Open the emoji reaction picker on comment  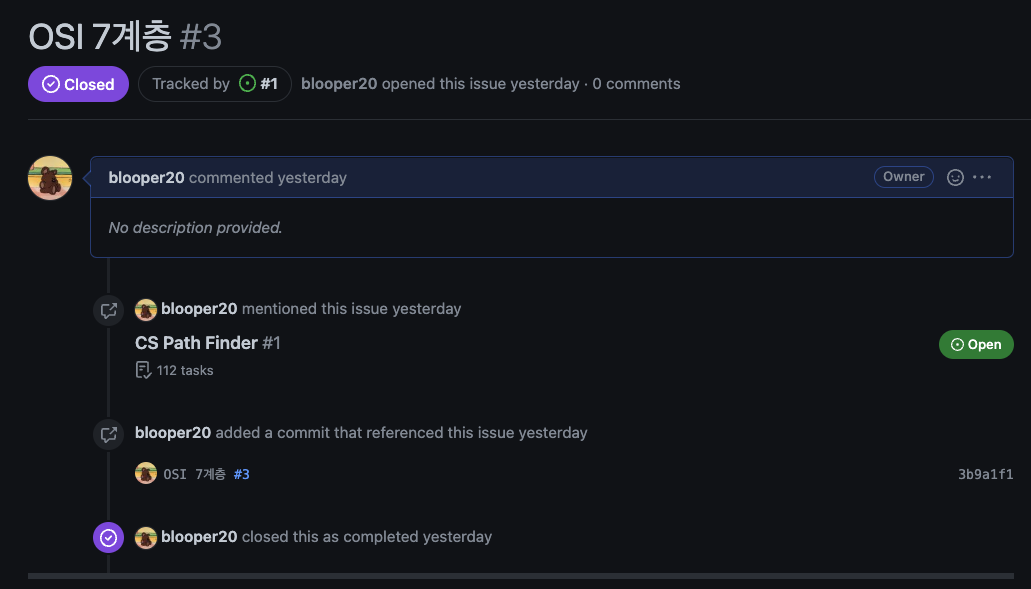(955, 177)
